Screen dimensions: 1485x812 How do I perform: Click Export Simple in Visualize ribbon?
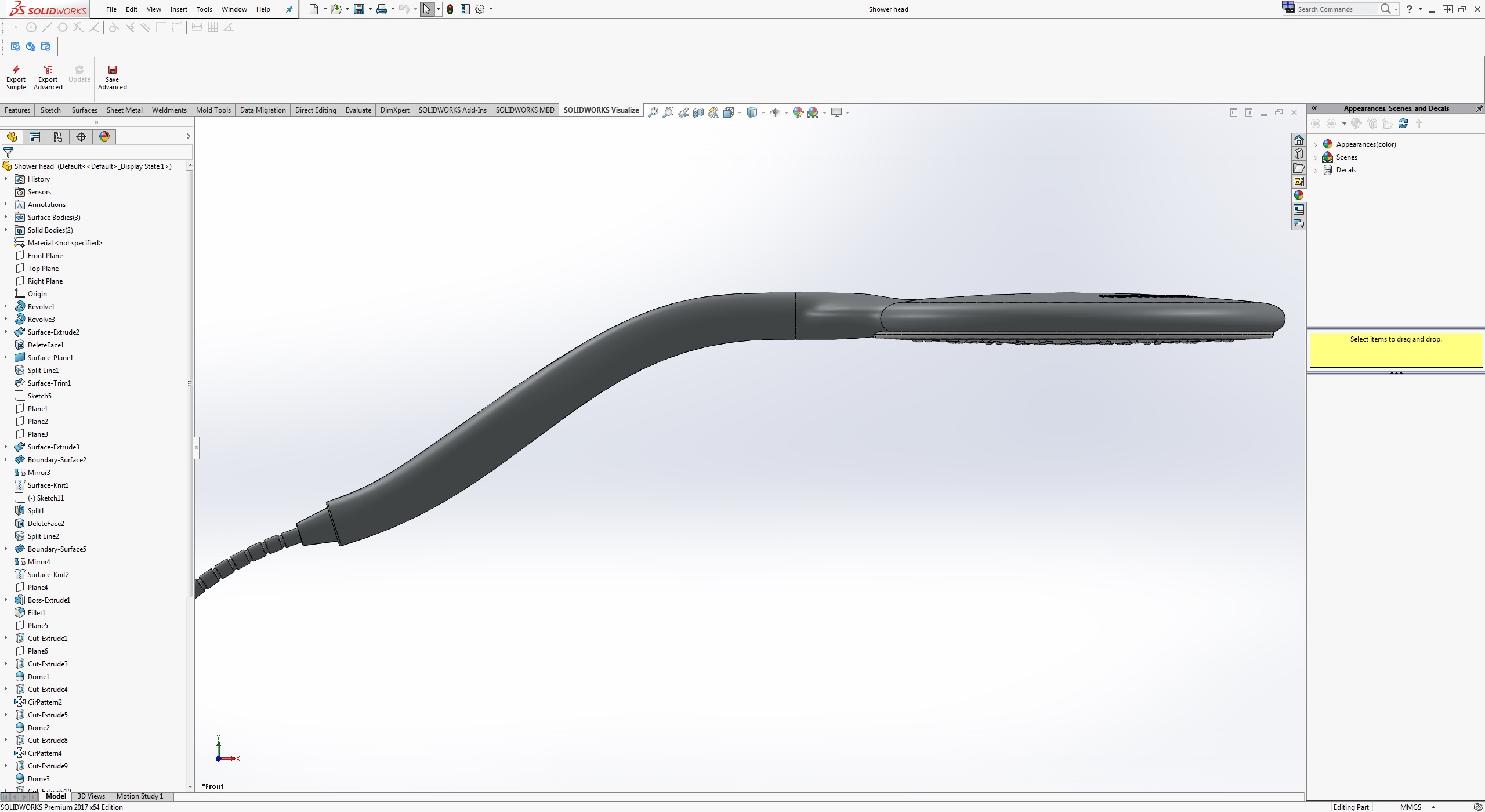tap(16, 77)
